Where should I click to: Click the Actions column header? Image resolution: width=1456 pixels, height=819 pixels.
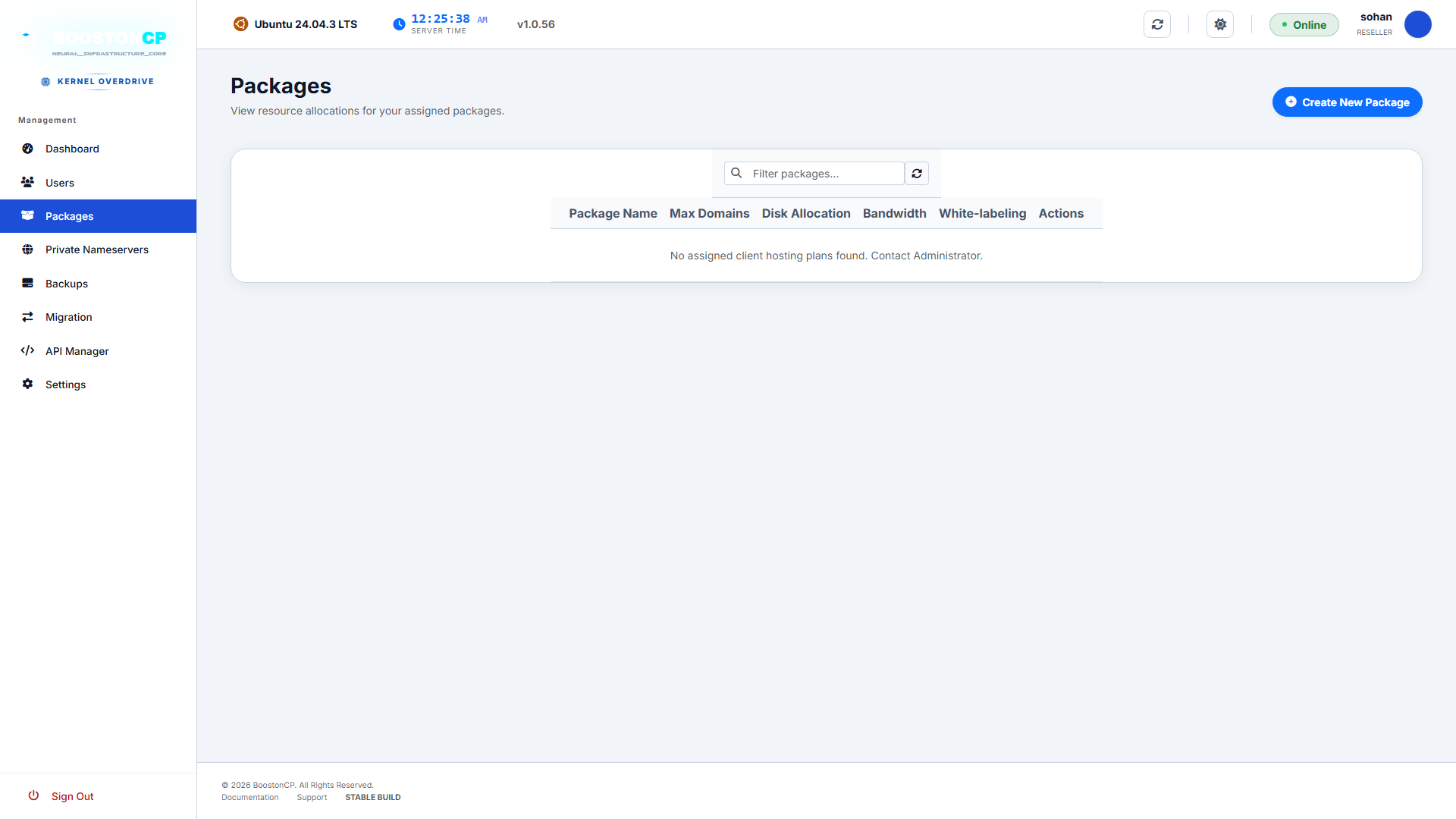[x=1061, y=214]
